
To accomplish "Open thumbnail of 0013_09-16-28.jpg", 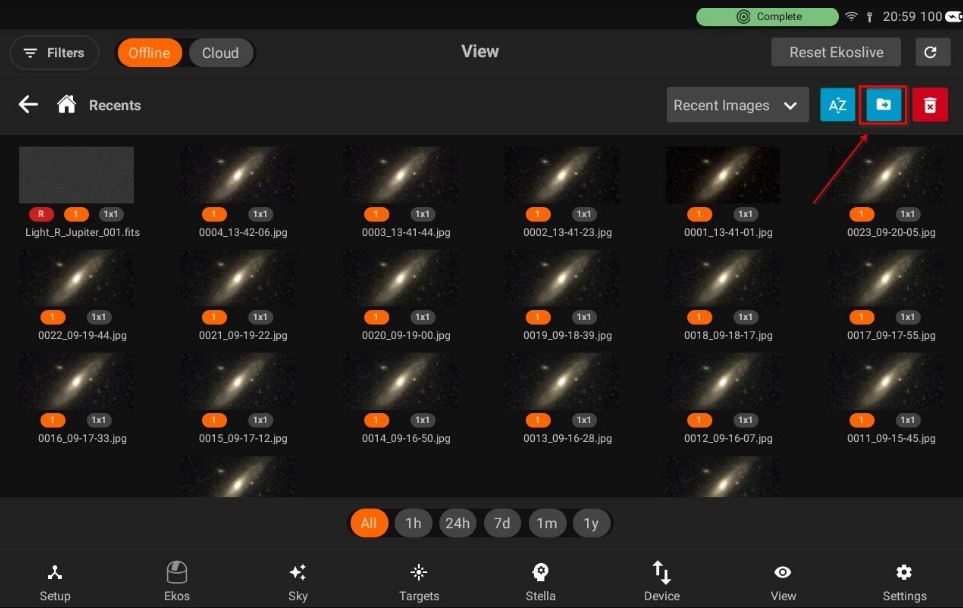I will pyautogui.click(x=561, y=381).
